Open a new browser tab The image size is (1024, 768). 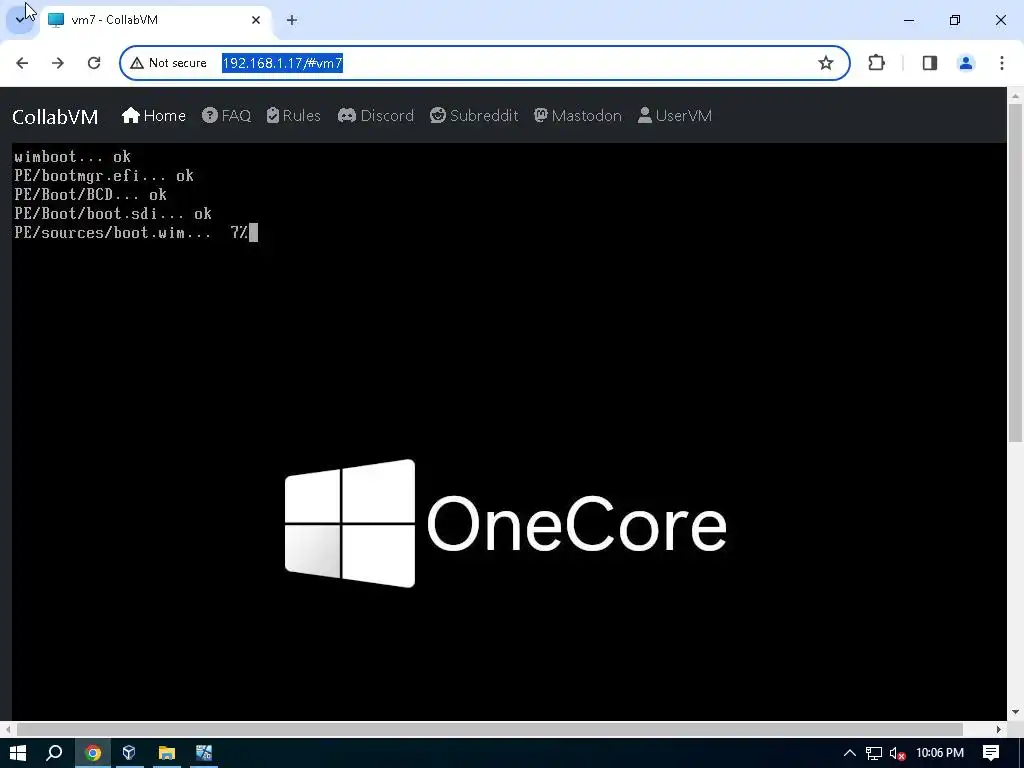pyautogui.click(x=292, y=20)
